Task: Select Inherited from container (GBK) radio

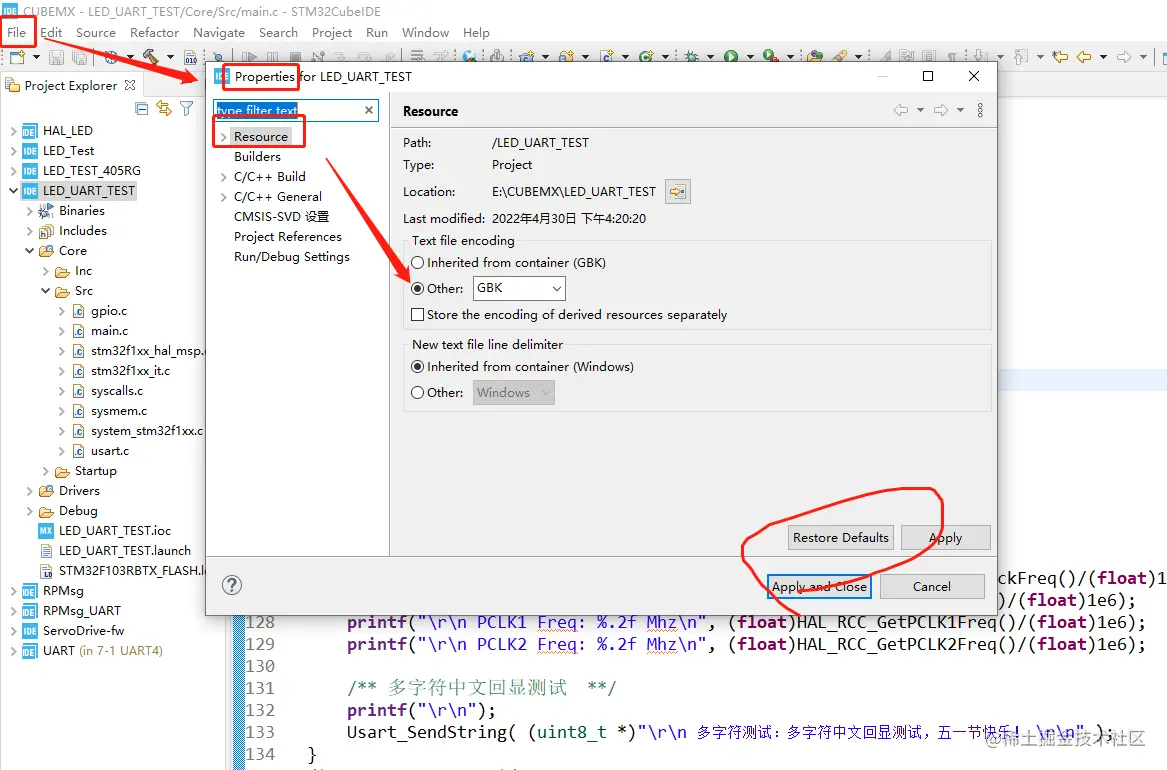Action: (418, 263)
